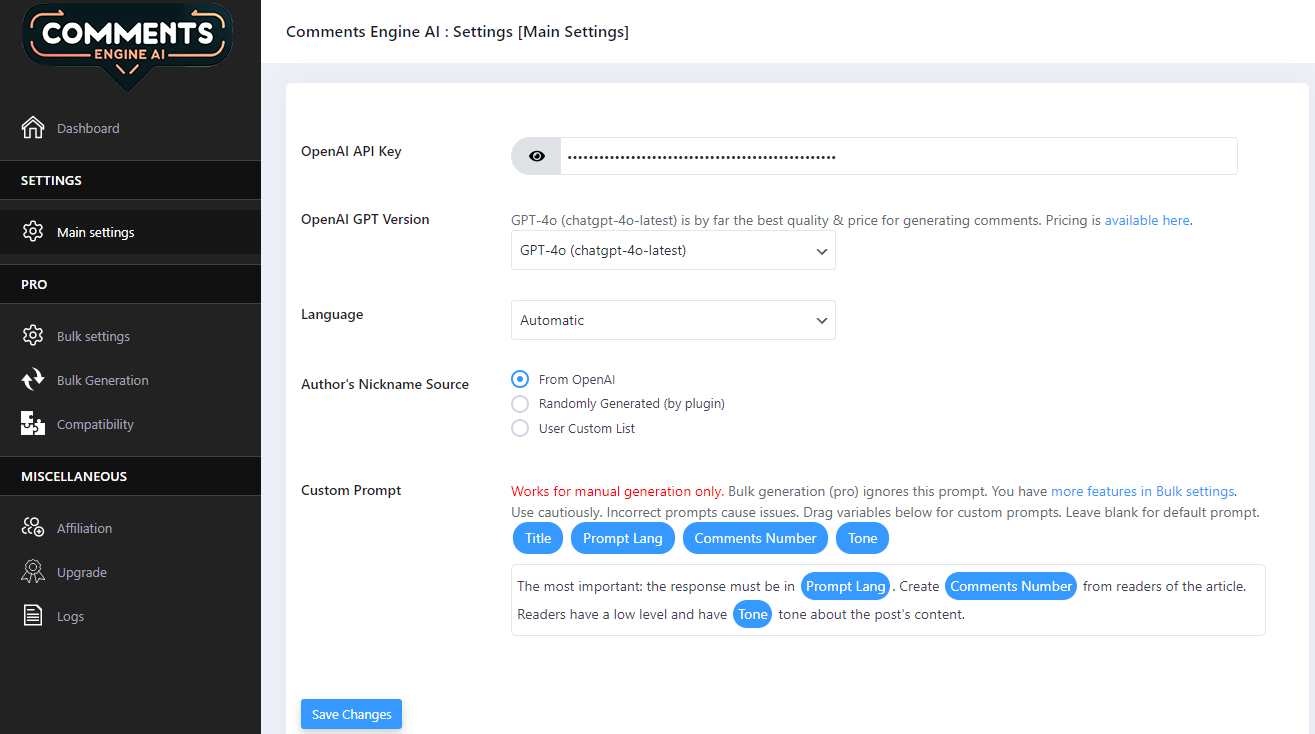Click Tone tag inside prompt text

click(x=753, y=614)
